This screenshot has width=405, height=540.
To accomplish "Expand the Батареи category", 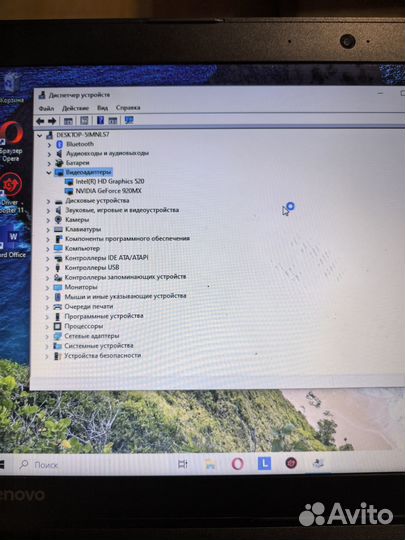I will click(49, 163).
